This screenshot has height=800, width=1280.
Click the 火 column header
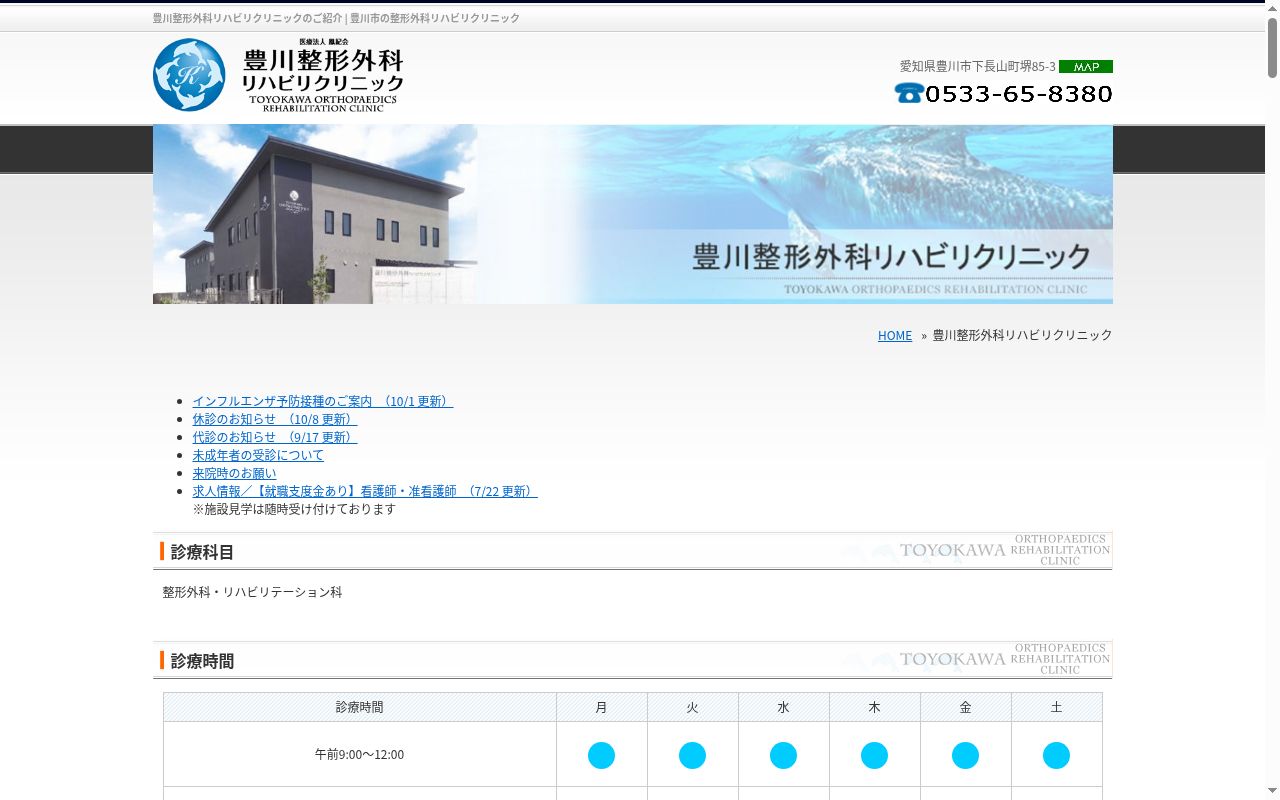(x=692, y=707)
